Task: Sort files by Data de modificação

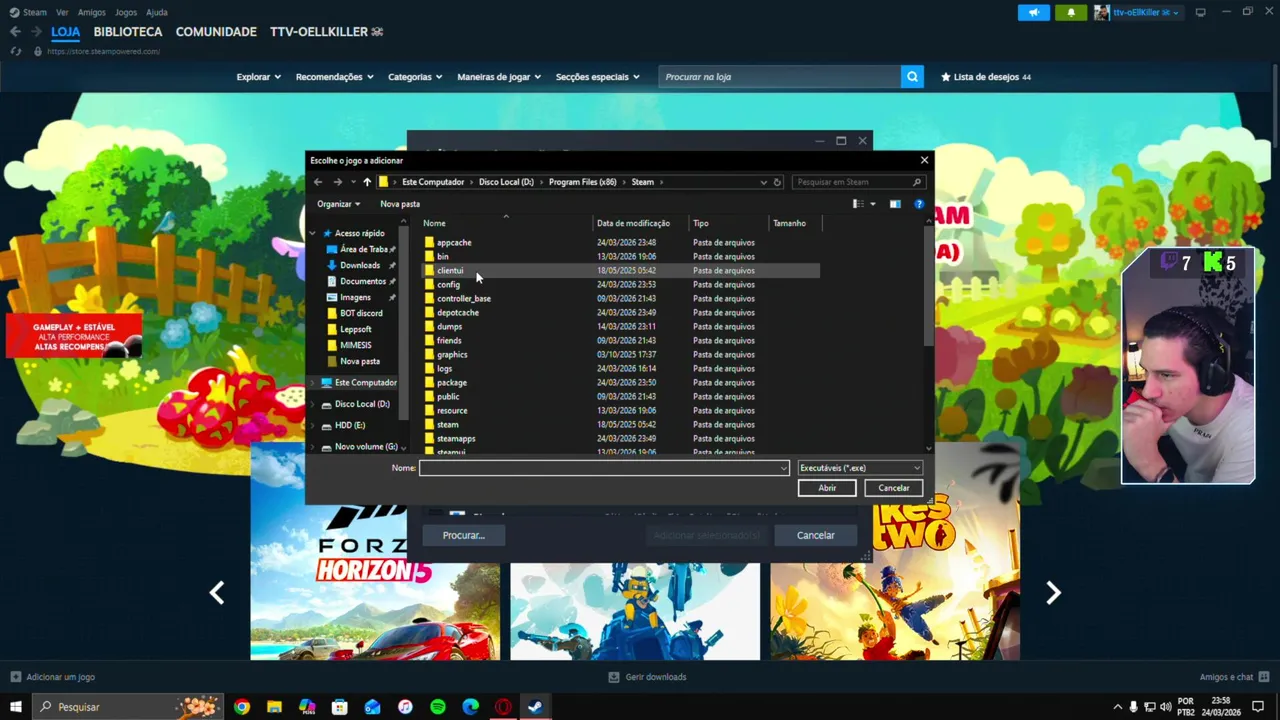Action: tap(640, 223)
